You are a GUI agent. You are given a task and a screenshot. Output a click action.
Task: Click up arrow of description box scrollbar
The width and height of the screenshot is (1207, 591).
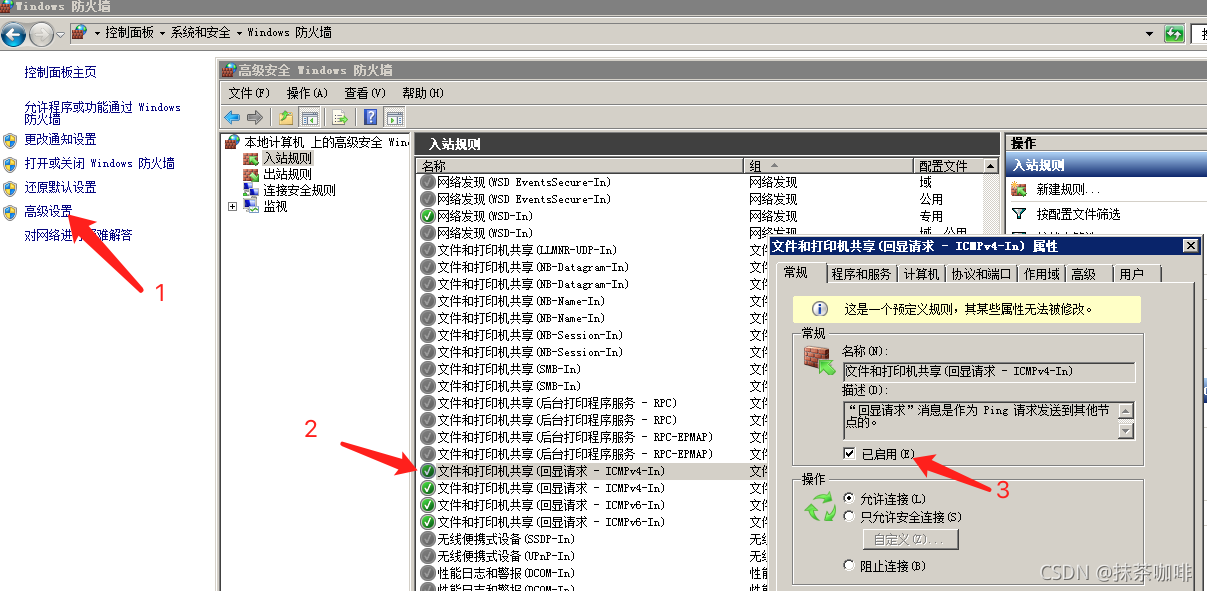[x=1126, y=411]
